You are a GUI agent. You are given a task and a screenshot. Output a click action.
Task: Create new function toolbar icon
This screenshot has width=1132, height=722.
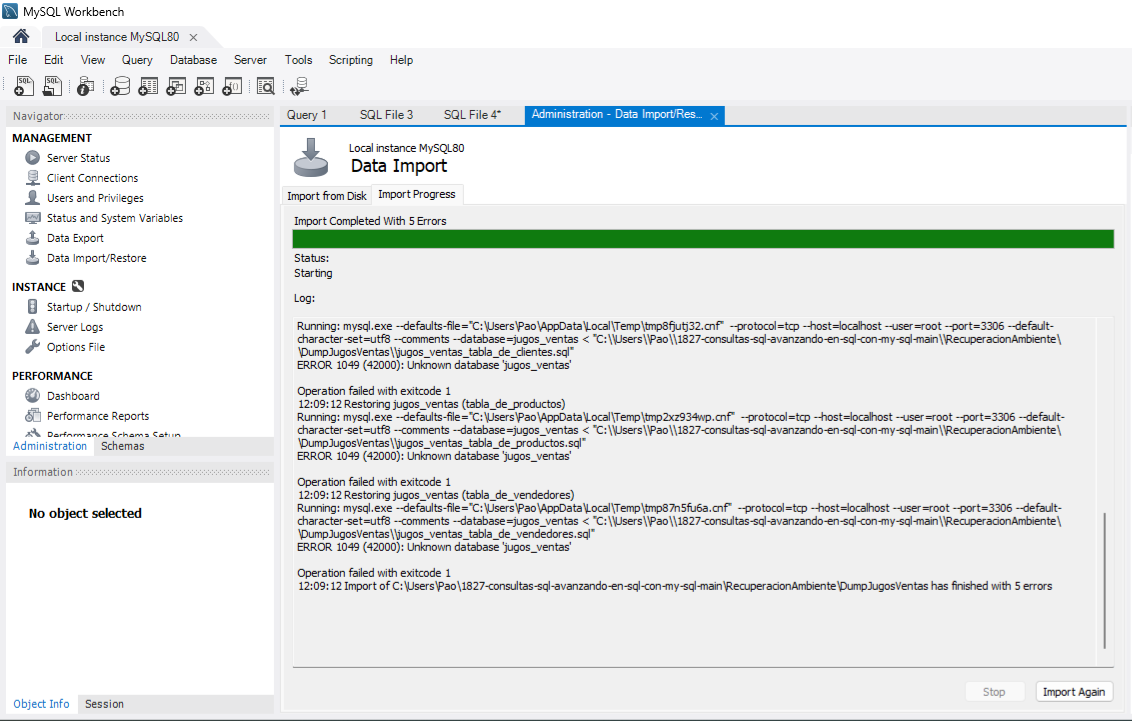[232, 87]
